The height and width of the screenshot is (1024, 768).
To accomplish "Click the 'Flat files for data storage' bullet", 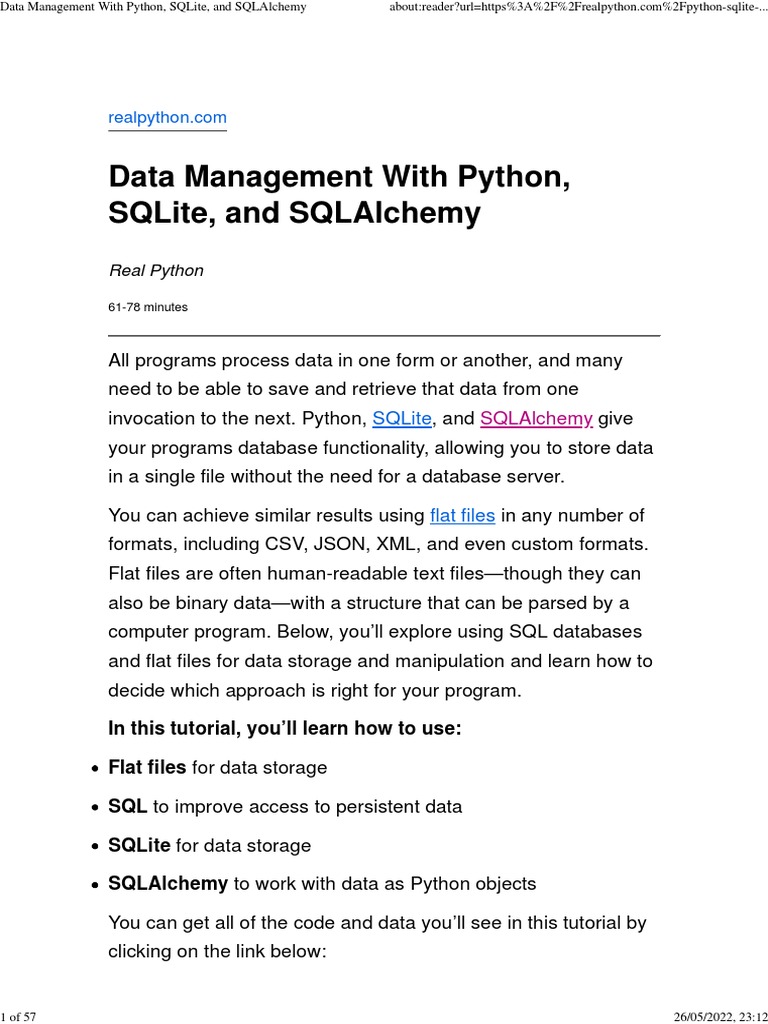I will pos(217,768).
